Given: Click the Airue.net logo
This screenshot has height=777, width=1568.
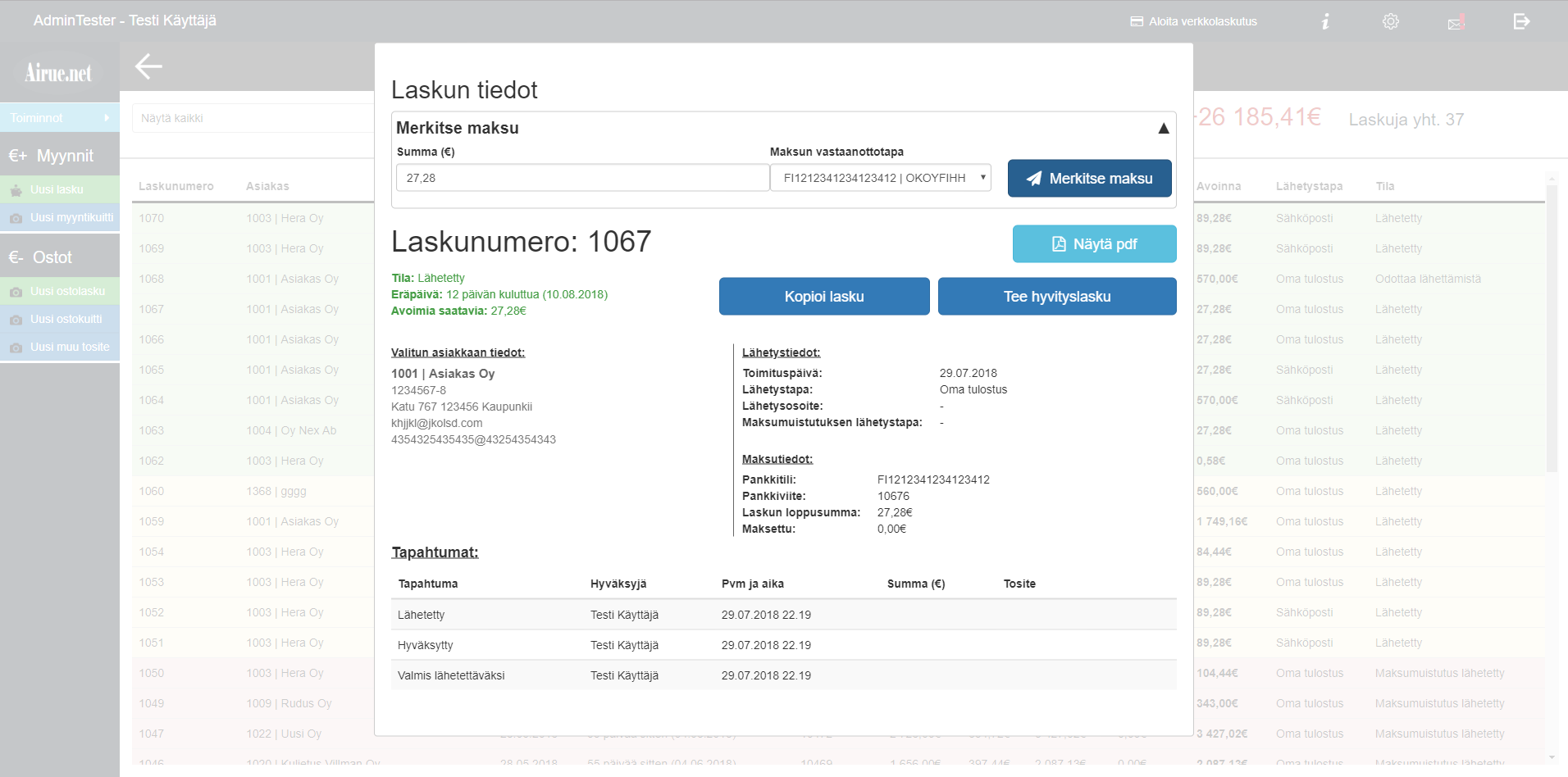Looking at the screenshot, I should [x=58, y=73].
